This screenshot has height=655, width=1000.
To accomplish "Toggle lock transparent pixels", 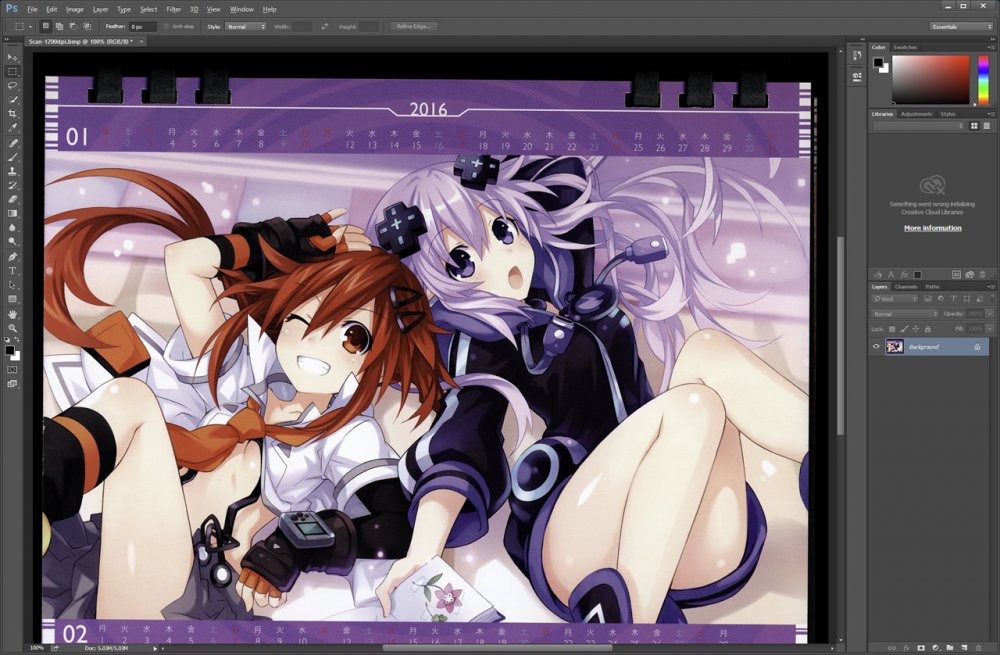I will [892, 329].
